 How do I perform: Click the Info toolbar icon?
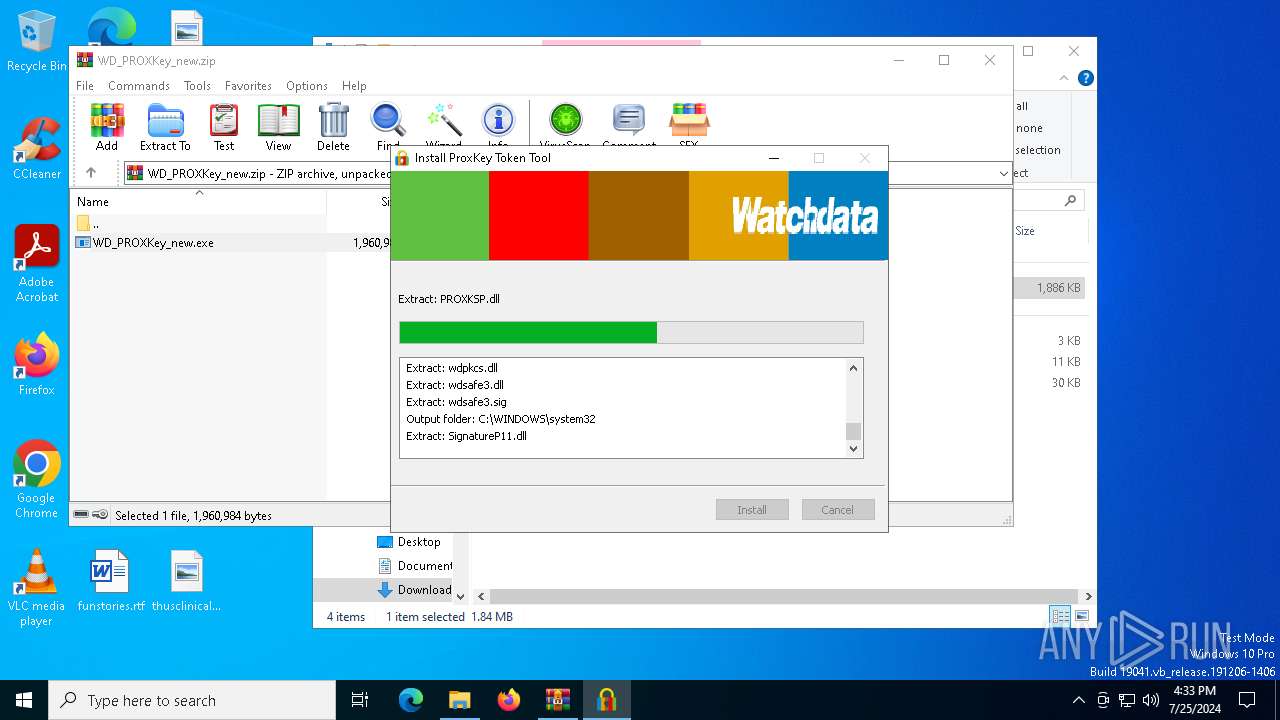coord(498,121)
